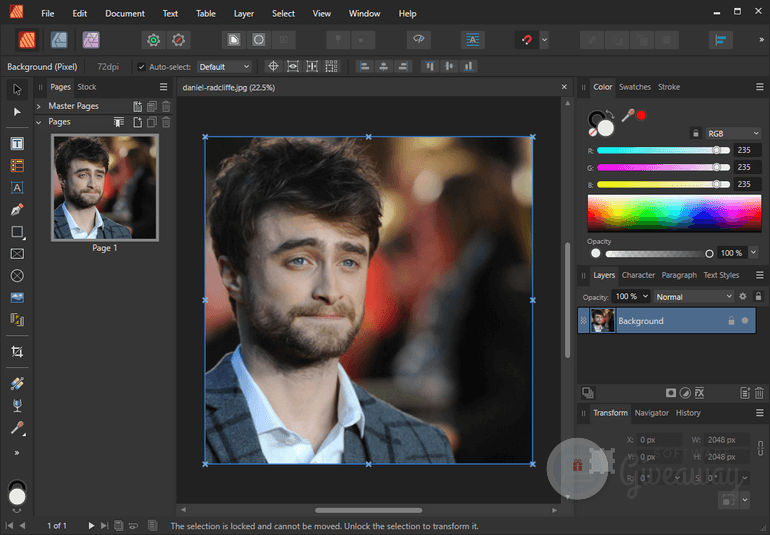The width and height of the screenshot is (770, 535).
Task: Switch to the Navigator tab
Action: (x=652, y=413)
